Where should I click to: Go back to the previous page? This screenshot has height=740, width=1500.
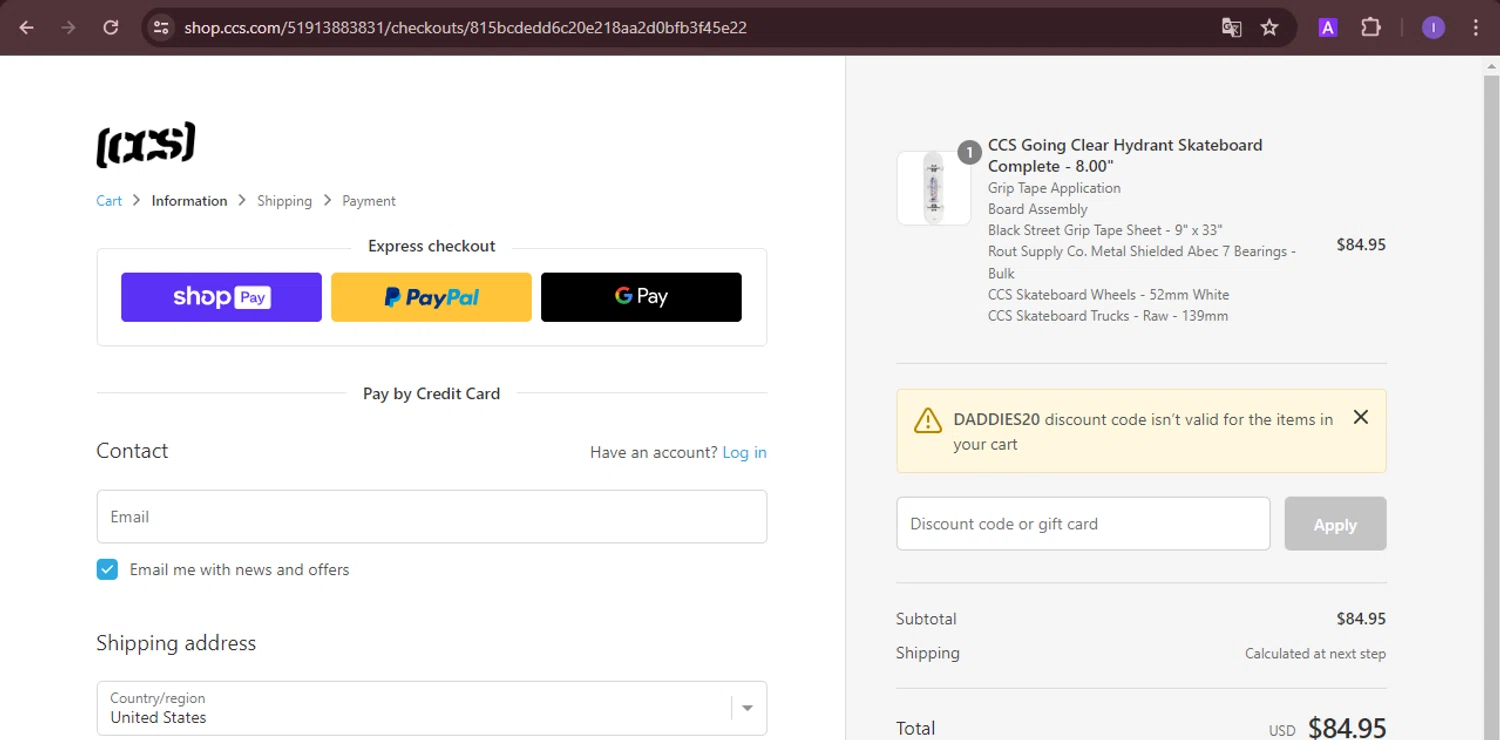click(27, 28)
